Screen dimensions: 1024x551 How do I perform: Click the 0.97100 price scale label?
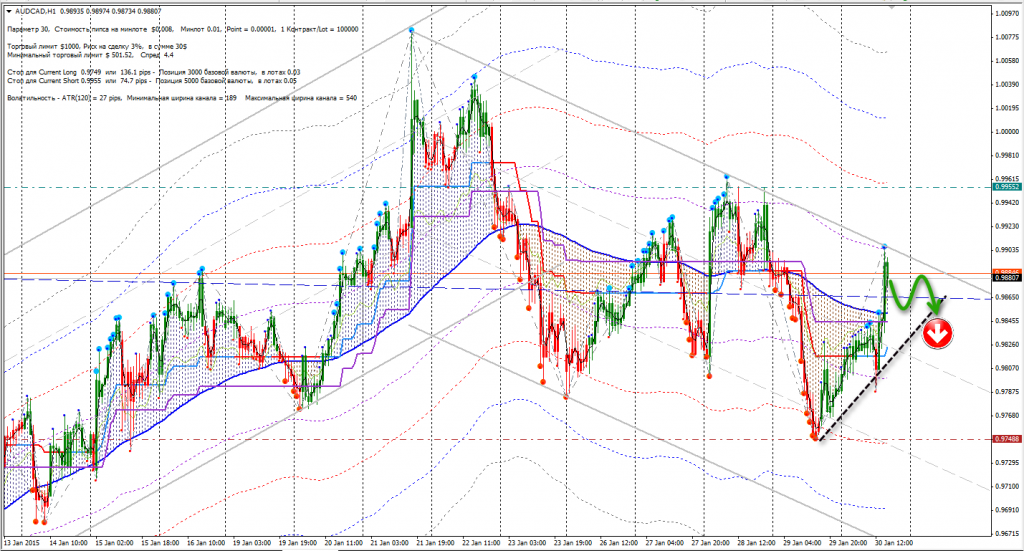(x=1006, y=486)
